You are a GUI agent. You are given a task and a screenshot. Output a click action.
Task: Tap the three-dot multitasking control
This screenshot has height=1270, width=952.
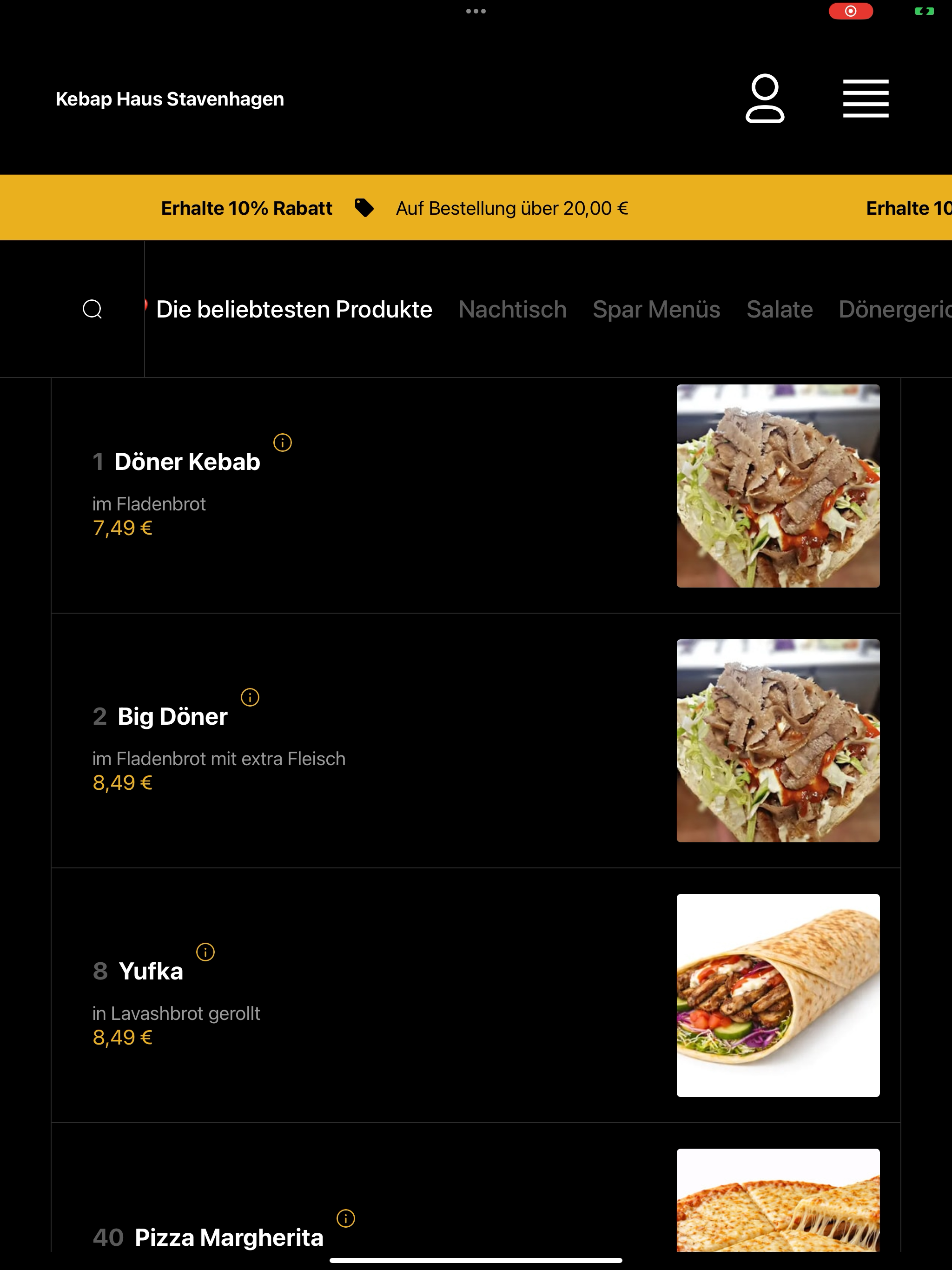pyautogui.click(x=476, y=11)
